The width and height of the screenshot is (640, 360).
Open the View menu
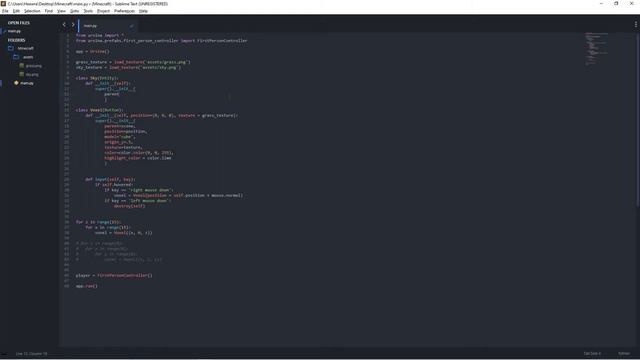point(61,11)
